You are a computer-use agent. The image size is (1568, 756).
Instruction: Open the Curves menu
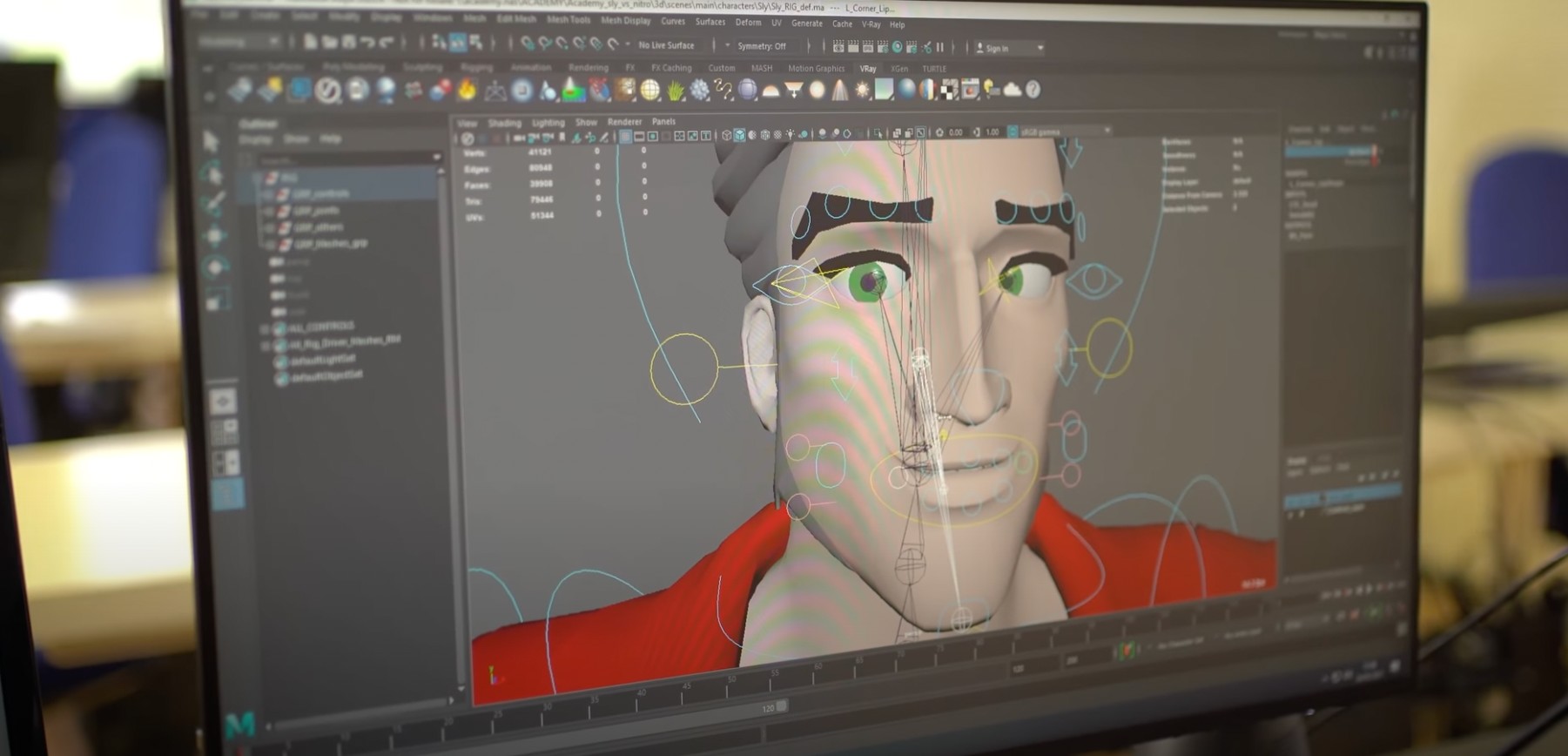(x=672, y=21)
